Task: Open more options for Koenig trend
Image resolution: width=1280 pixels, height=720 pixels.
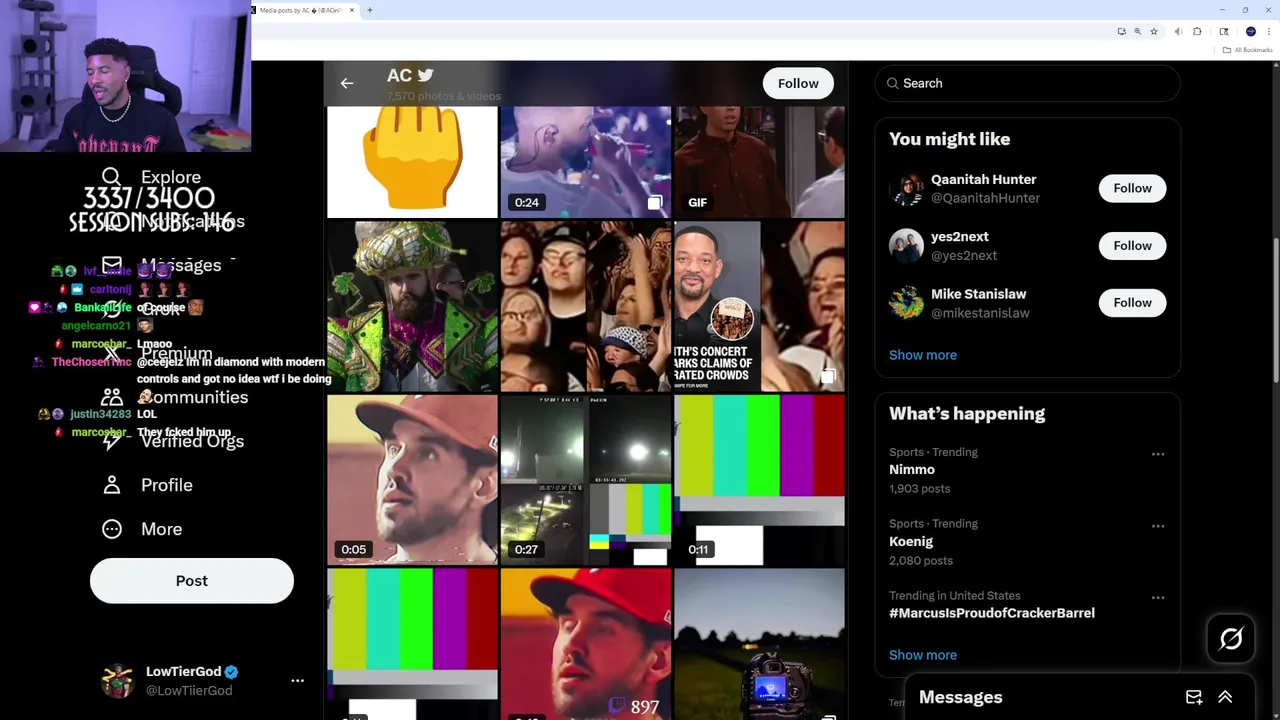Action: pyautogui.click(x=1158, y=526)
